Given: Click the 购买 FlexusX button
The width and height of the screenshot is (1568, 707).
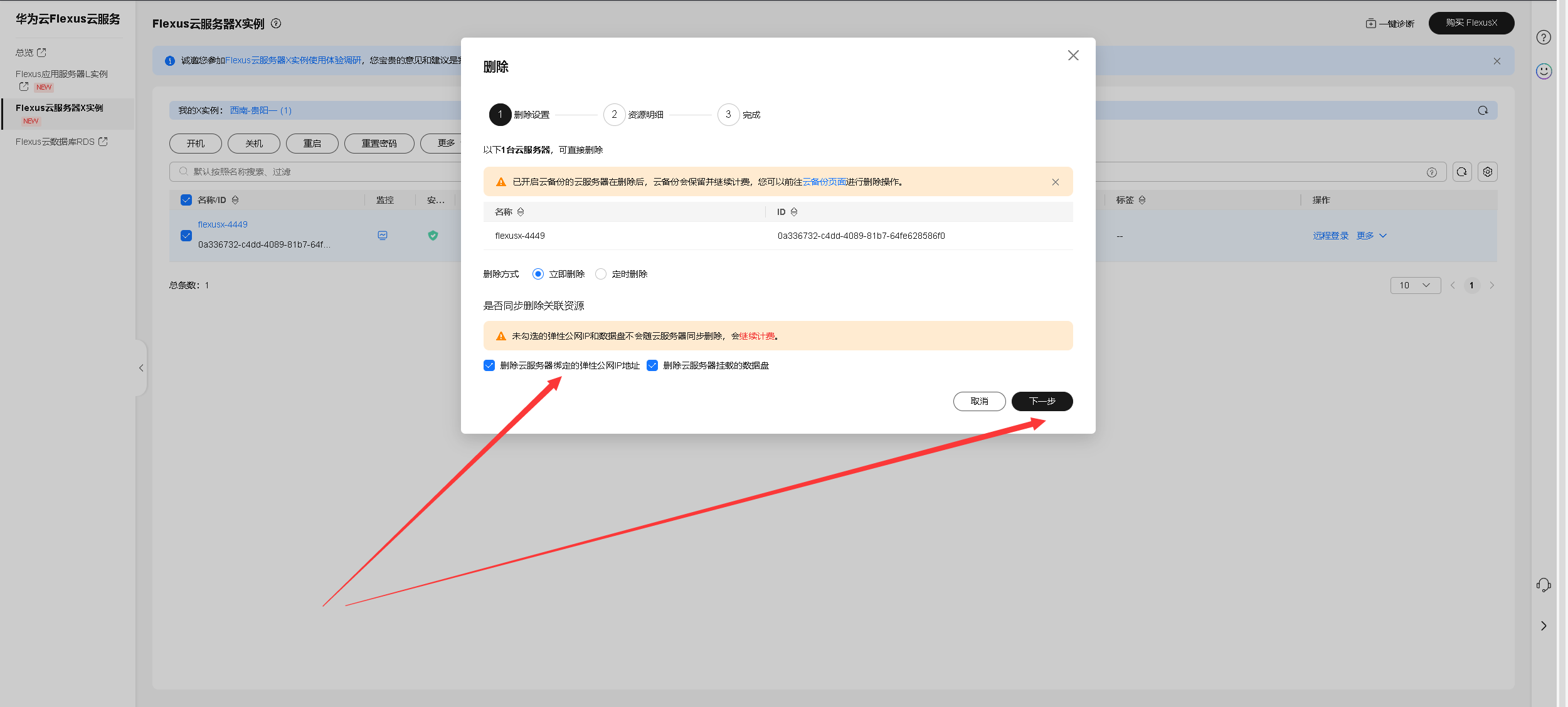Looking at the screenshot, I should pyautogui.click(x=1471, y=23).
